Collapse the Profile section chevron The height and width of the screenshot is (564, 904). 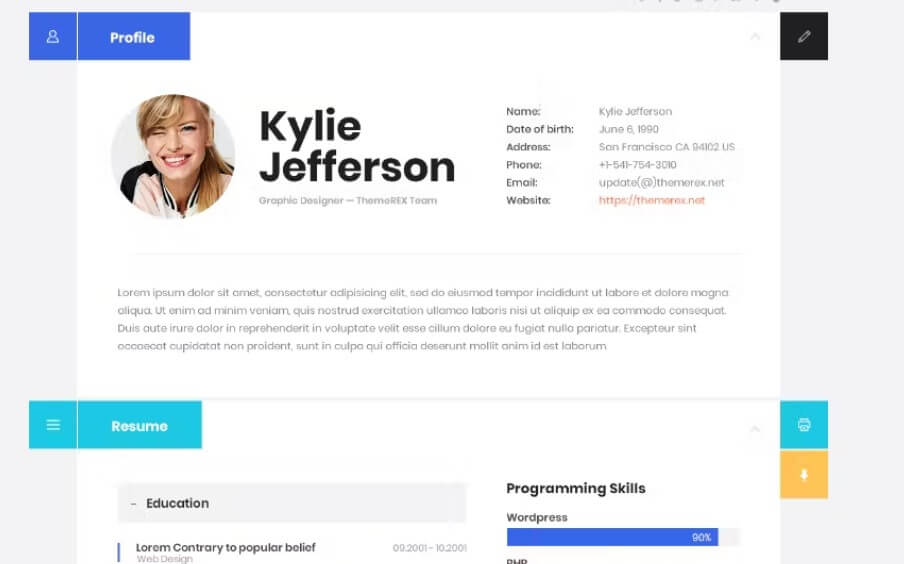click(x=755, y=37)
